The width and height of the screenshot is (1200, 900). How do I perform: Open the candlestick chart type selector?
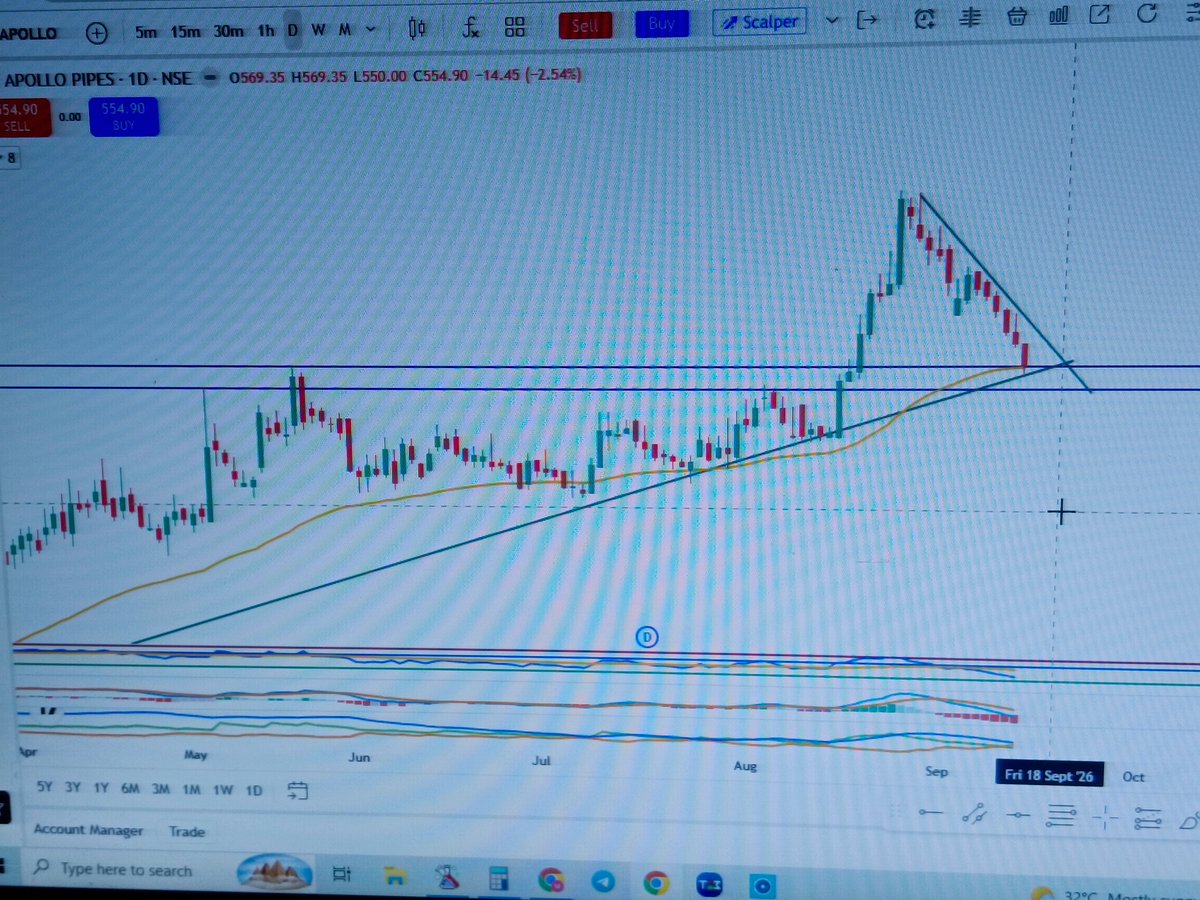pyautogui.click(x=418, y=29)
